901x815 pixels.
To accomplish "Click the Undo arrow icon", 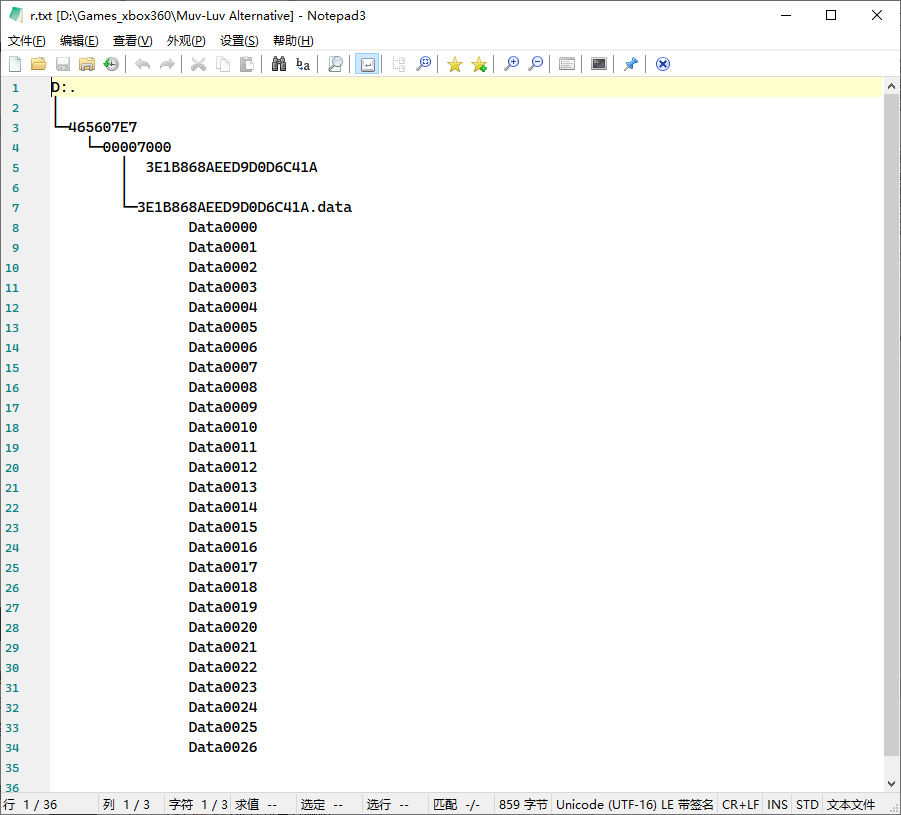I will click(143, 64).
